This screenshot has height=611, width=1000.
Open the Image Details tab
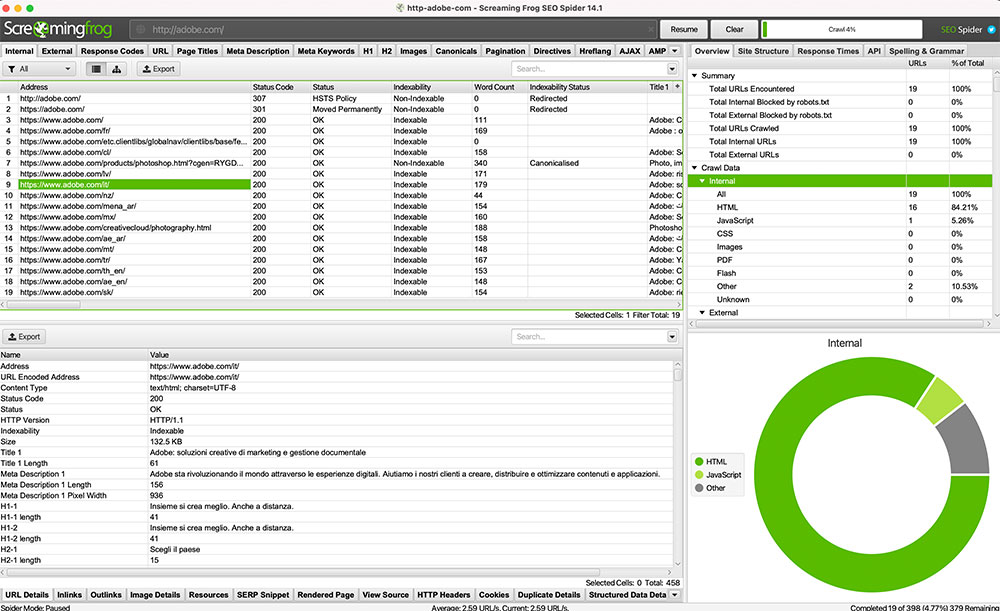(155, 594)
